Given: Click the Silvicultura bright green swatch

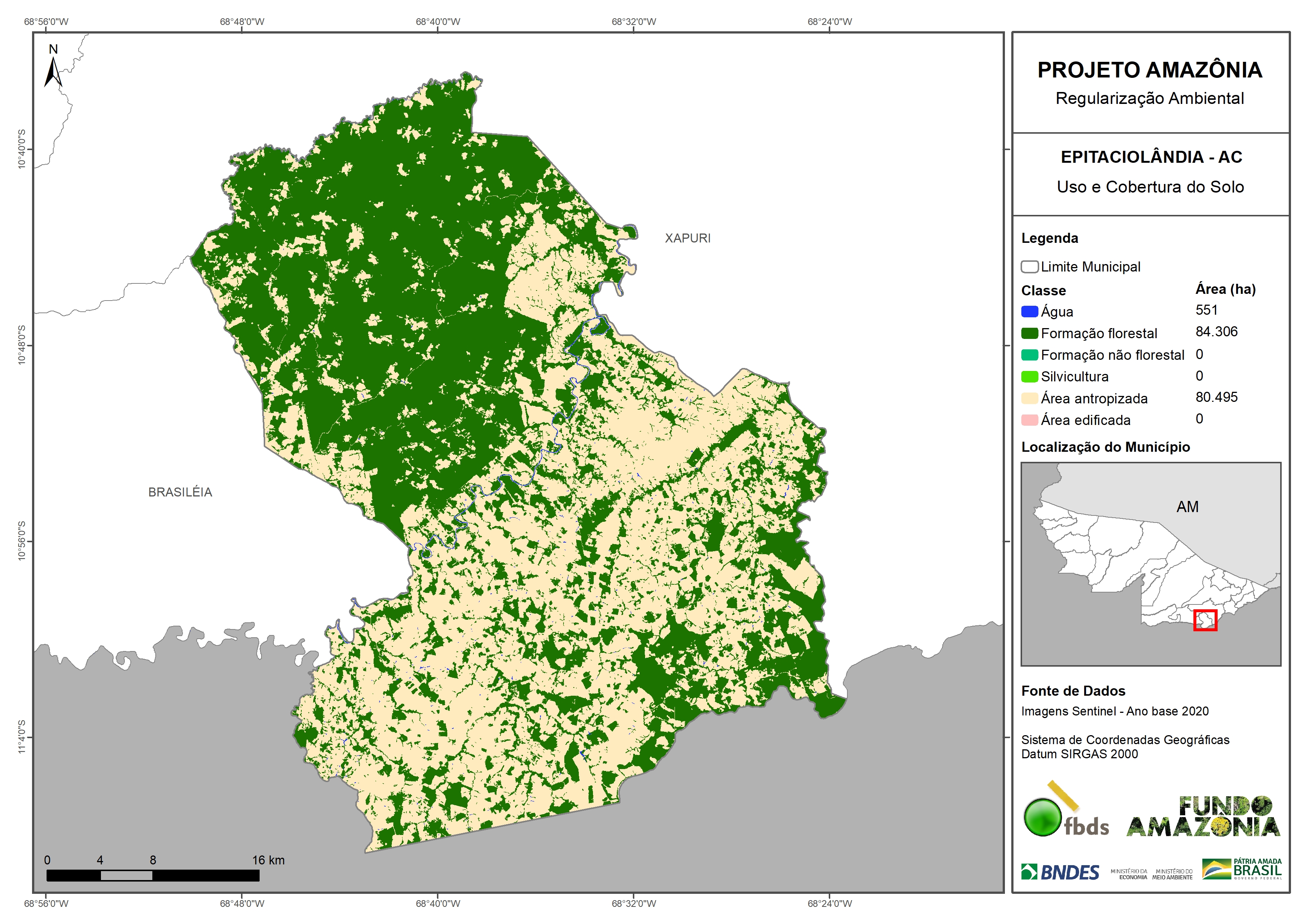Looking at the screenshot, I should point(1029,376).
